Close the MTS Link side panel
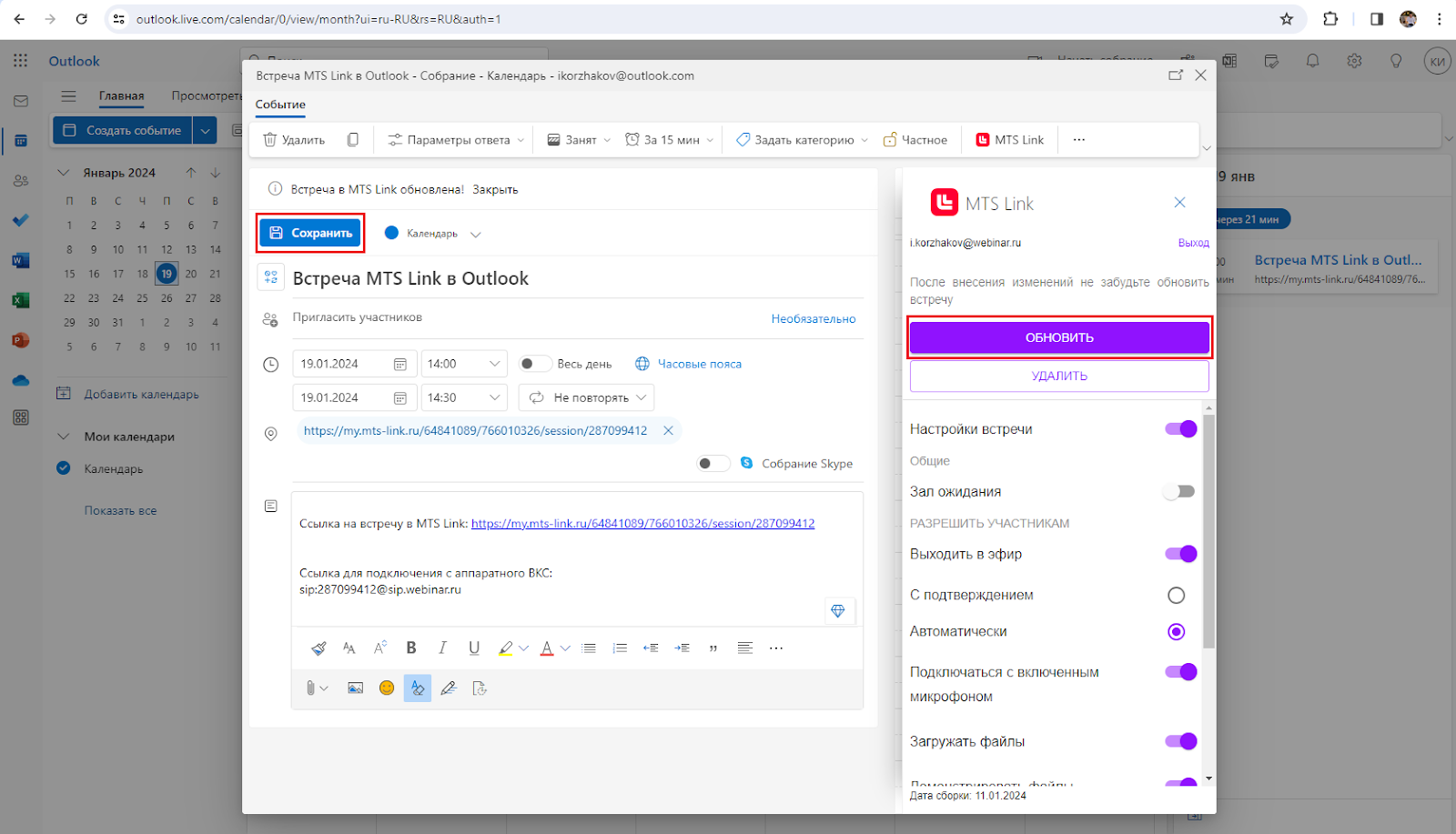Screen dimensions: 1456x834 1179,203
